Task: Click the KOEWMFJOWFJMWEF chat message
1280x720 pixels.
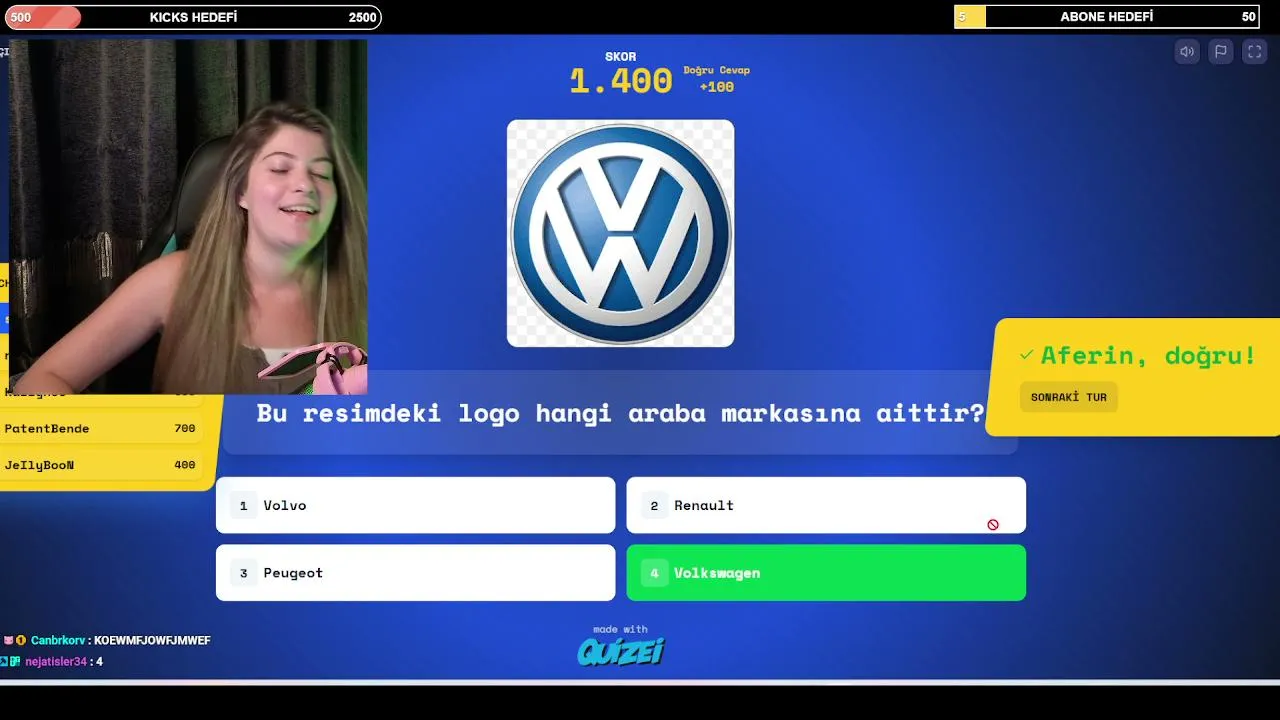Action: (152, 640)
